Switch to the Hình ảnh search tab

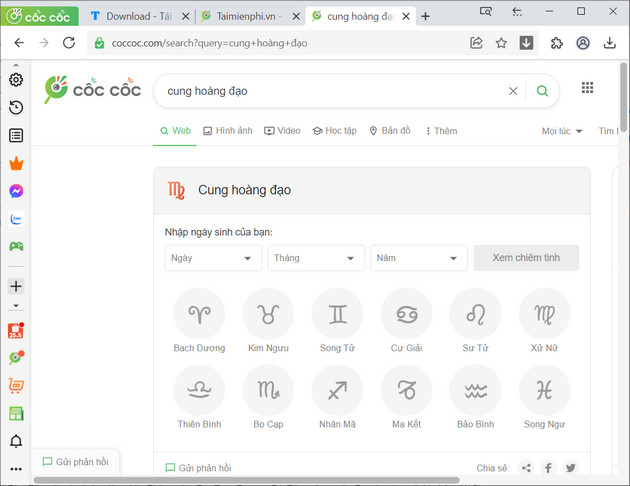[x=227, y=131]
